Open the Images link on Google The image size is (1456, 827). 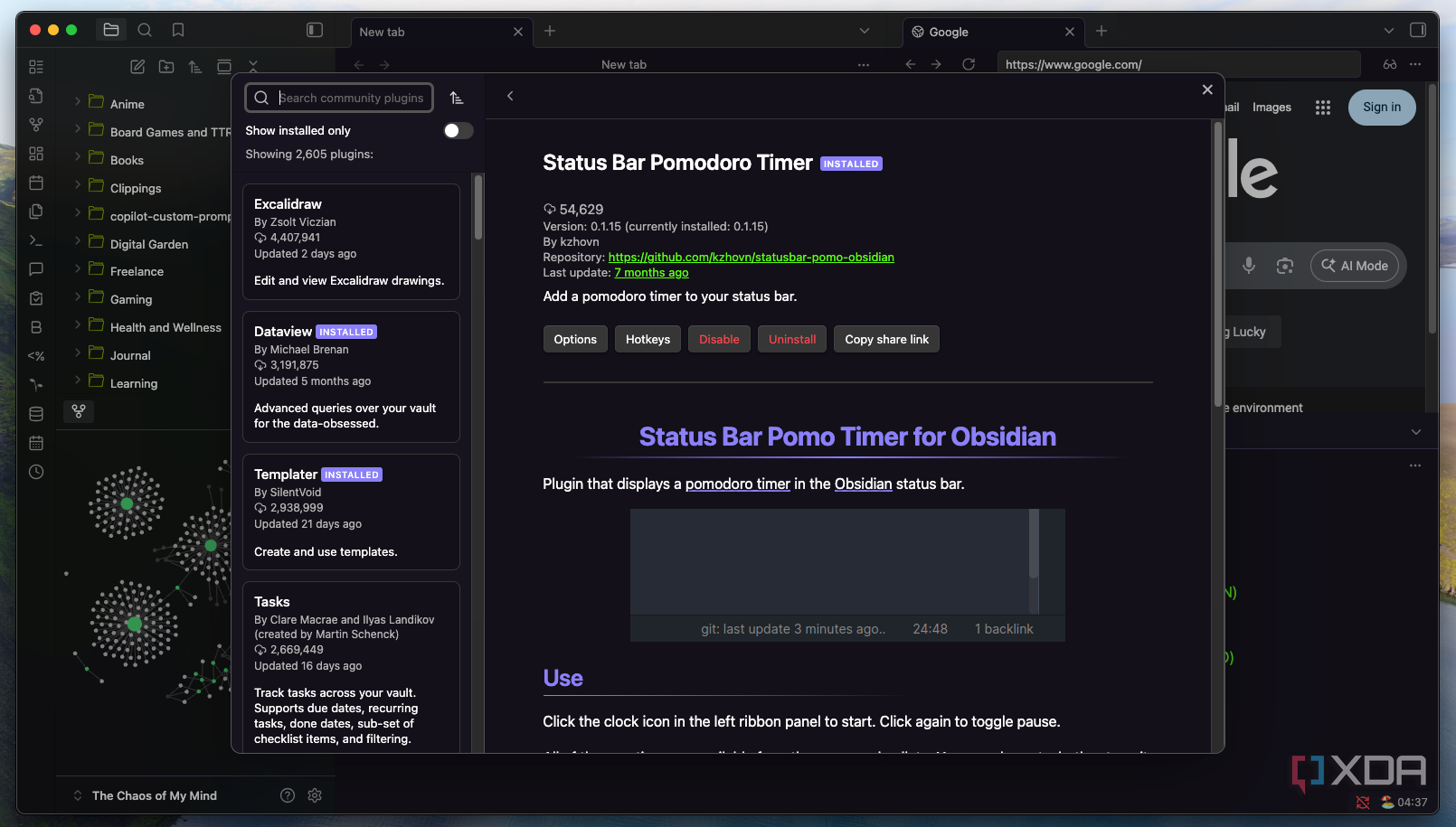pos(1272,108)
